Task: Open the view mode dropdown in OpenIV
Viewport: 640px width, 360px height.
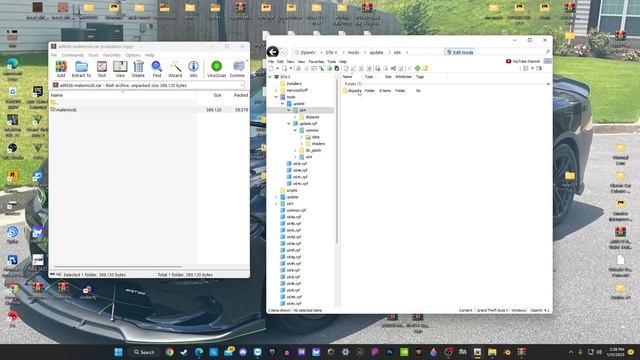Action: pyautogui.click(x=532, y=68)
